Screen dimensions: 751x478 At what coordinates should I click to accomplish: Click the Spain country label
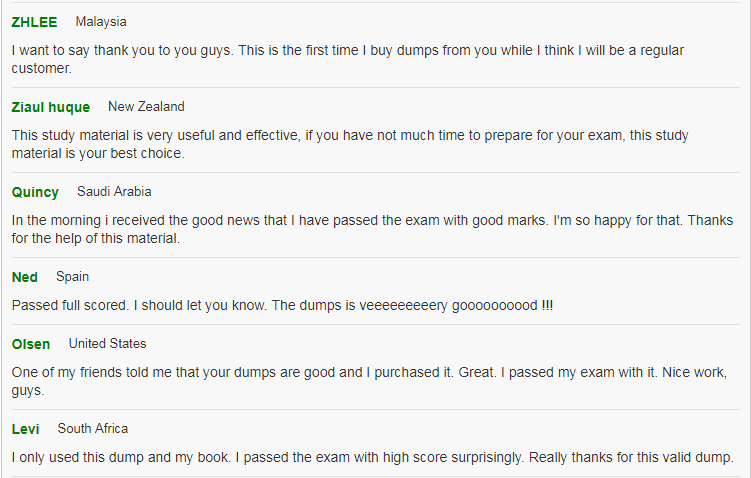click(x=72, y=277)
